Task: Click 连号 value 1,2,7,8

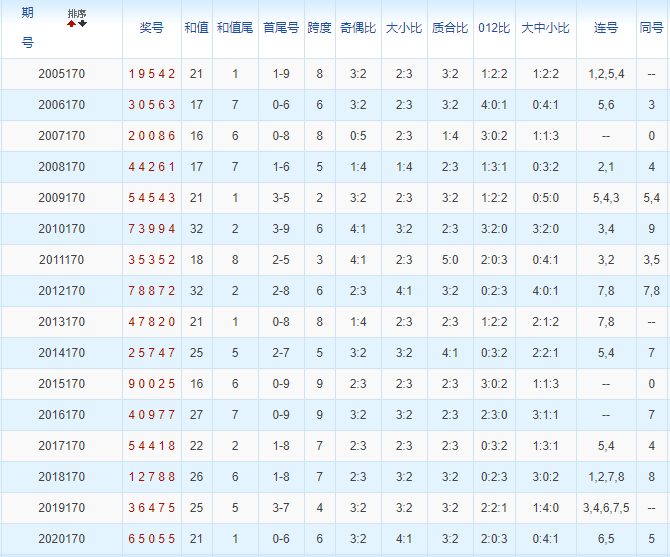Action: pos(606,477)
